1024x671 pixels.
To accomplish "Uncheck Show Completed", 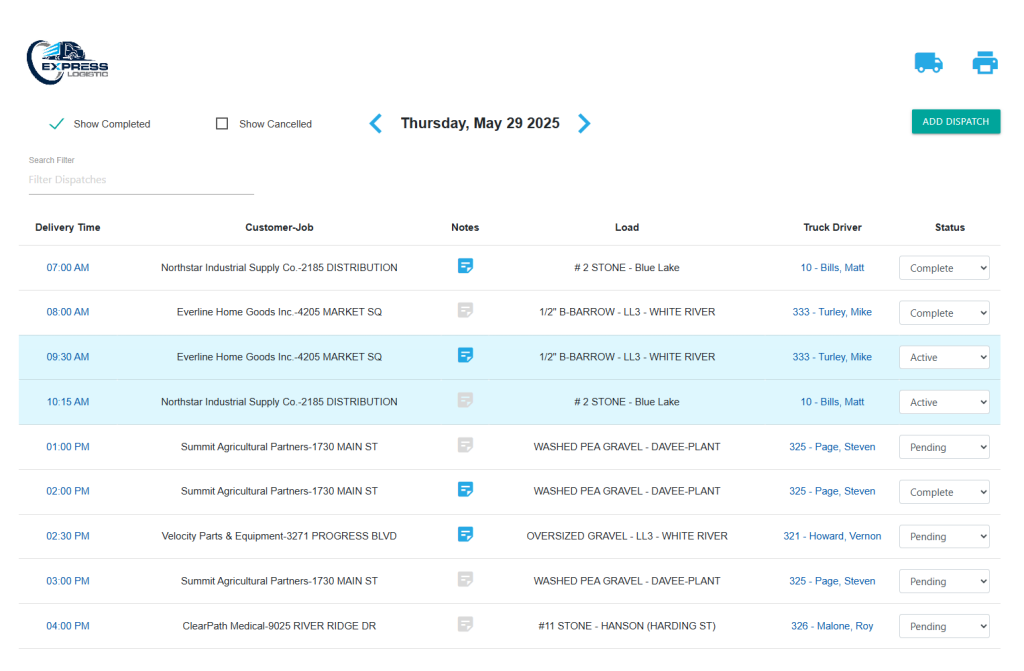I will coord(57,123).
